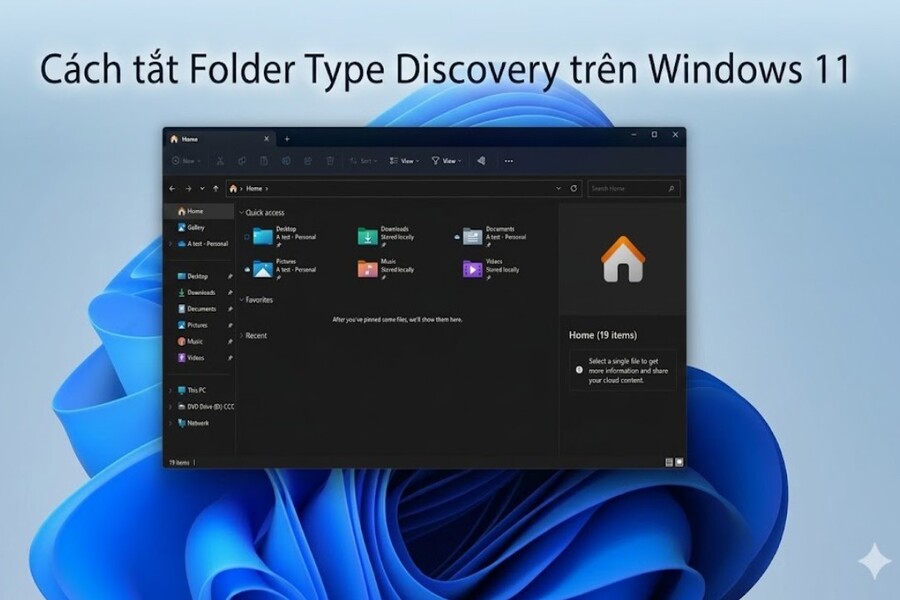This screenshot has height=600, width=900.
Task: Switch to large thumbnails view in status bar
Action: [x=680, y=462]
